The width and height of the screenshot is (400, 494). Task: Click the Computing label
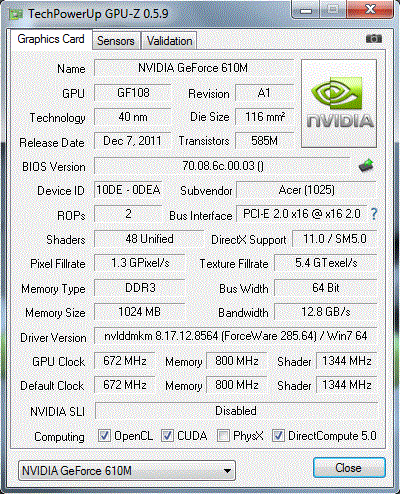click(x=59, y=437)
